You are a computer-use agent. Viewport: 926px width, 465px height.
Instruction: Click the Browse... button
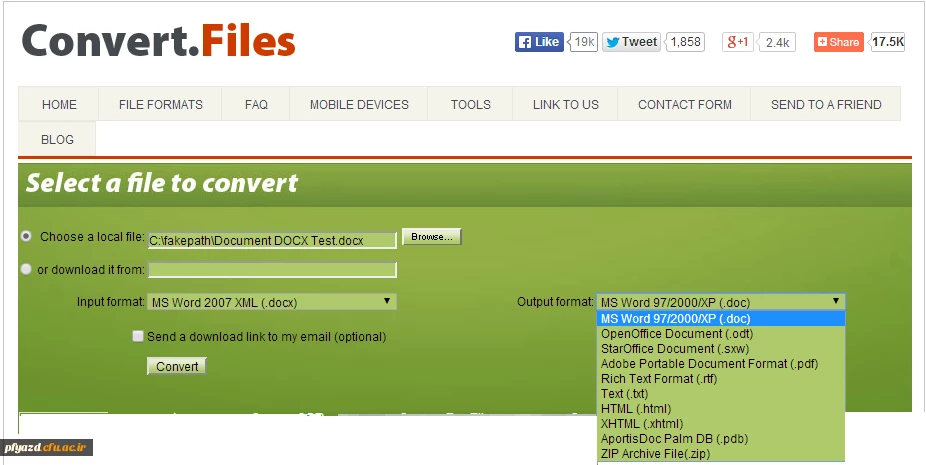(431, 237)
